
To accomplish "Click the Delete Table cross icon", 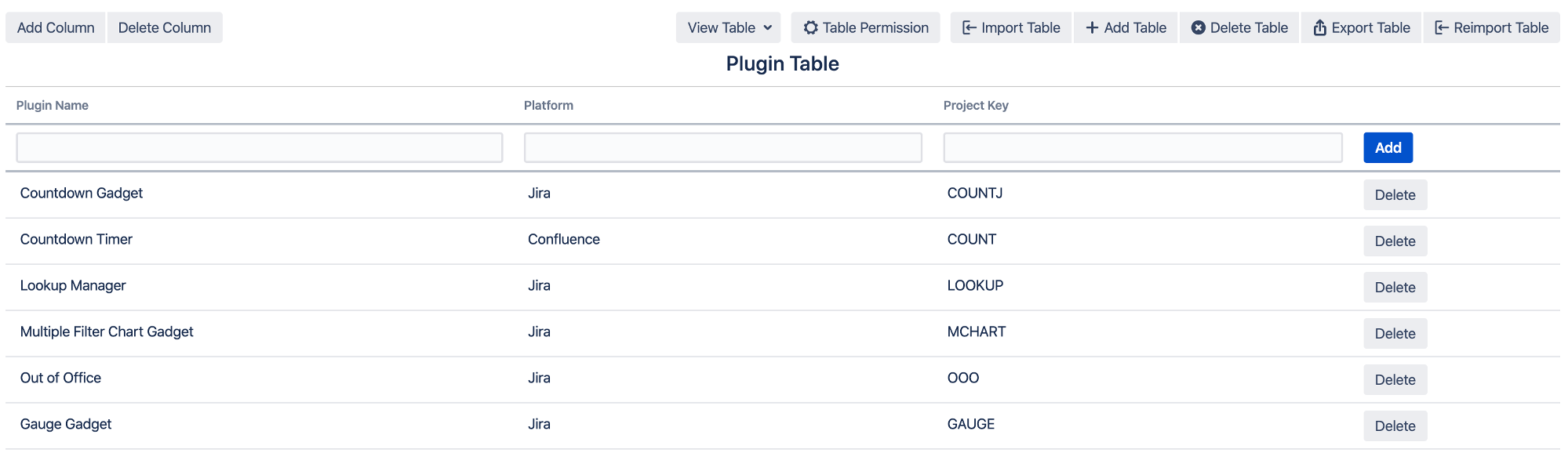I will point(1198,28).
